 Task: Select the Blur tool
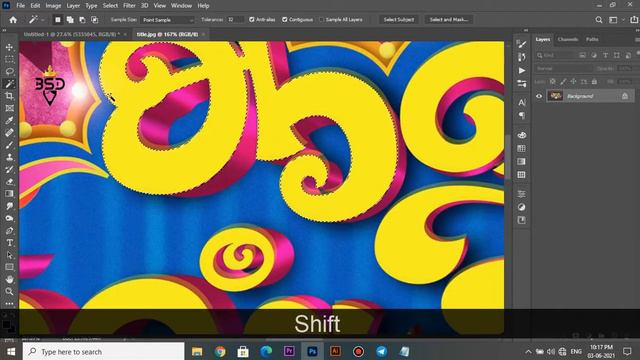coord(9,206)
